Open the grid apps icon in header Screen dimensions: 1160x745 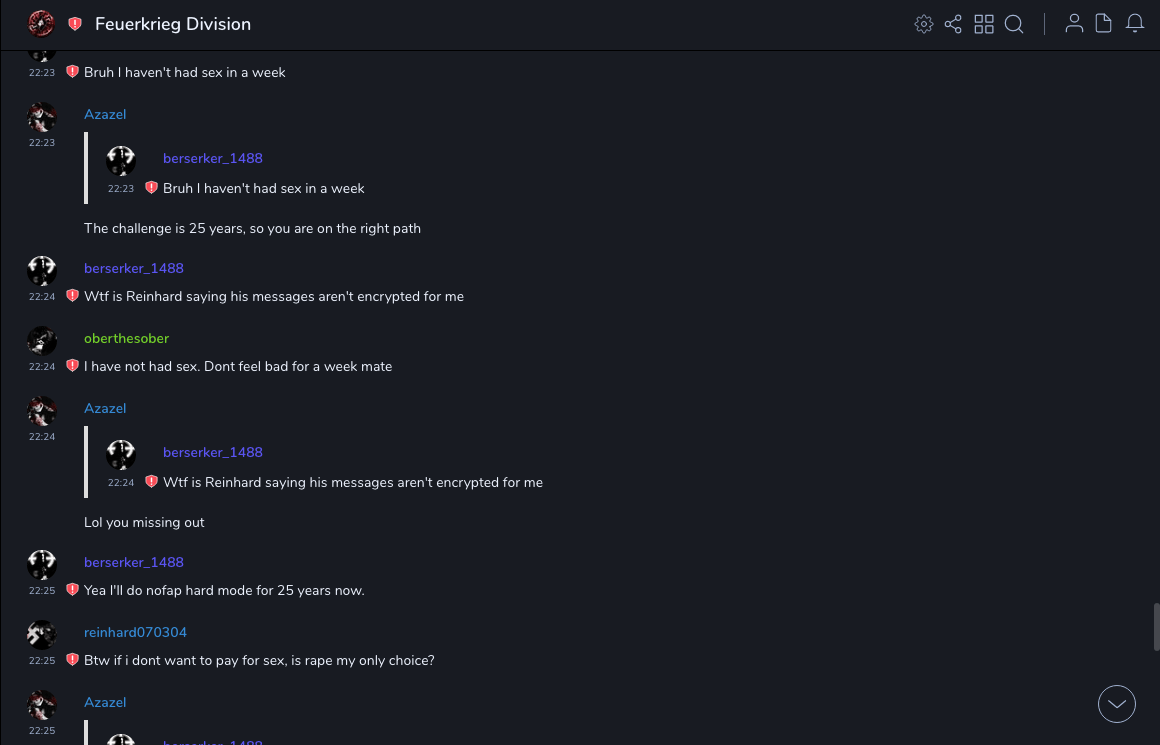984,24
